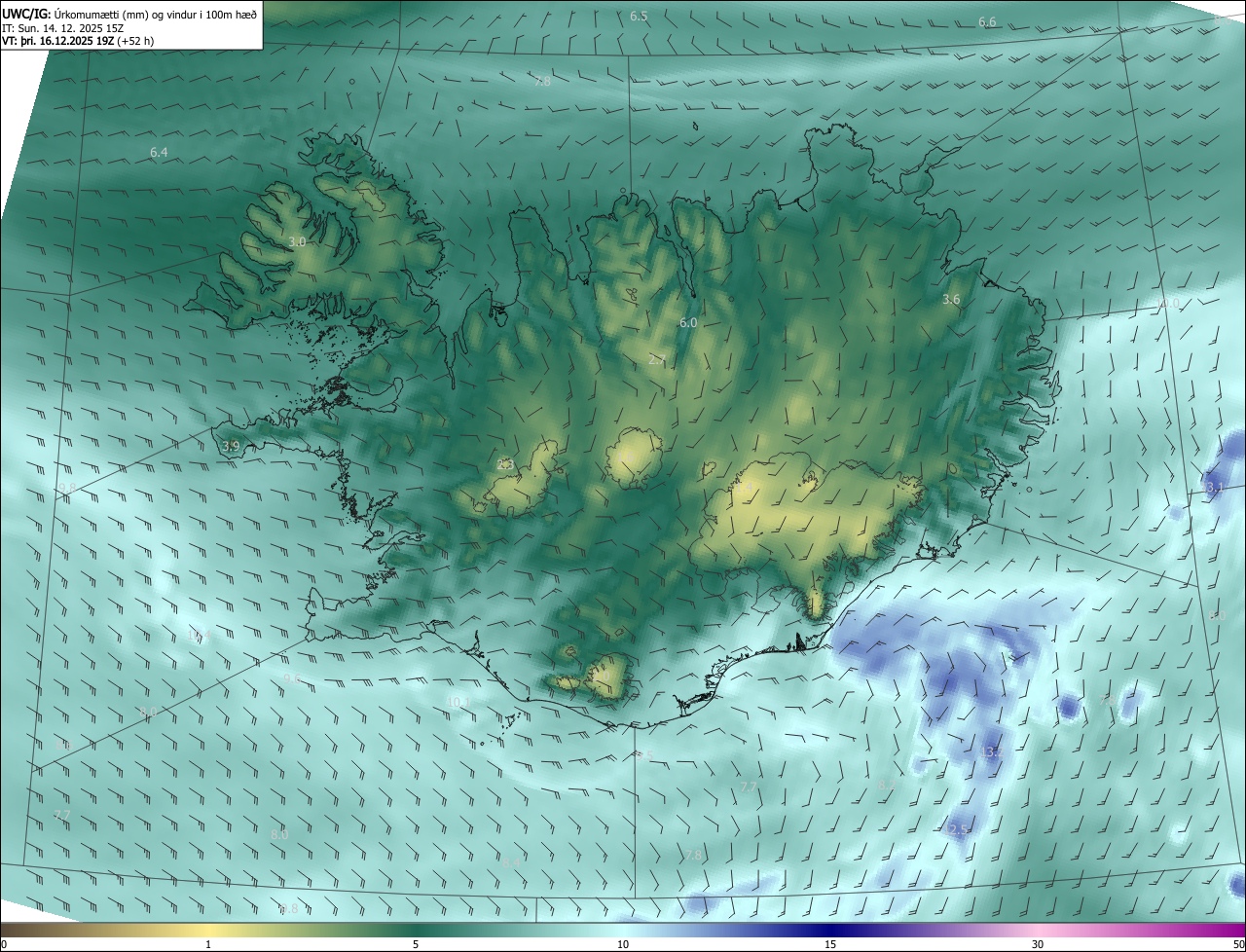Click the title text 'UWC/IG: Úrkomumætti (mm) og vindur í 100m hæð'

129,13
